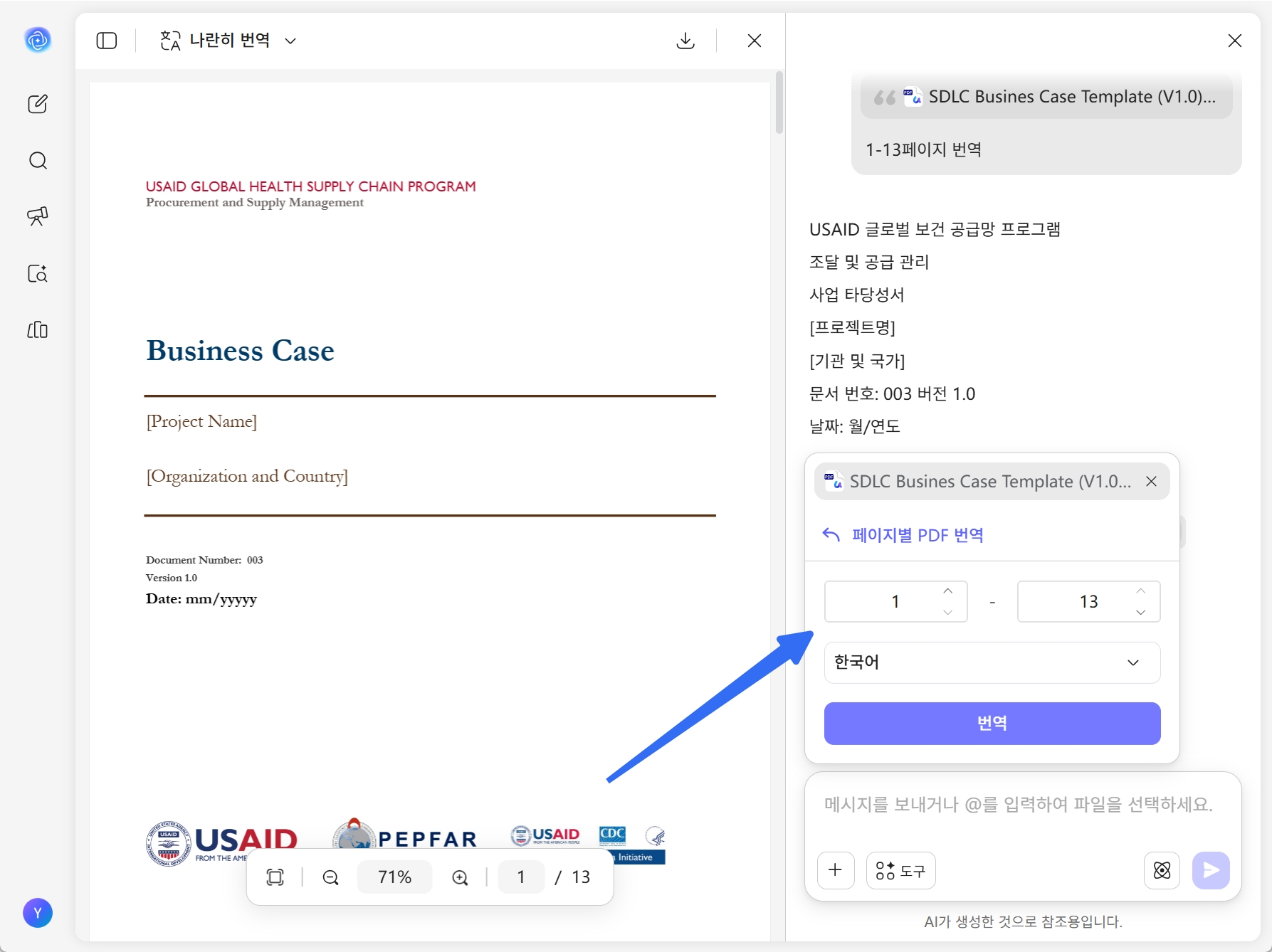The height and width of the screenshot is (952, 1272).
Task: Zoom in with the plus magnifier
Action: coord(461,877)
